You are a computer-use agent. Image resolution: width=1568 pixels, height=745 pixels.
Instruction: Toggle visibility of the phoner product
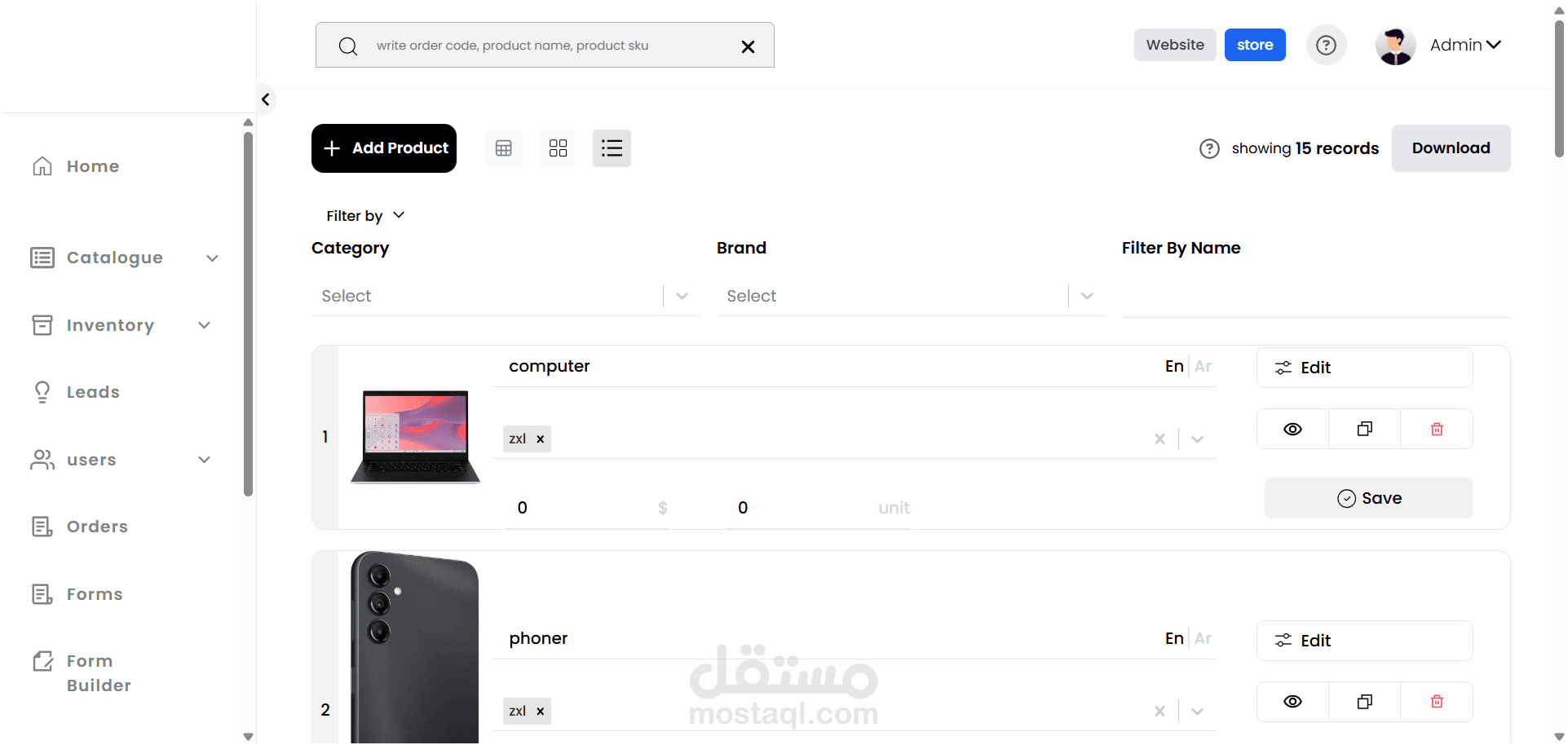click(1292, 702)
